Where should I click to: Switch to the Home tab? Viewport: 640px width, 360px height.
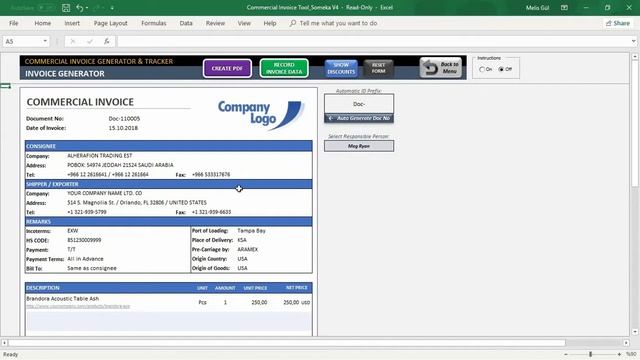pos(42,23)
